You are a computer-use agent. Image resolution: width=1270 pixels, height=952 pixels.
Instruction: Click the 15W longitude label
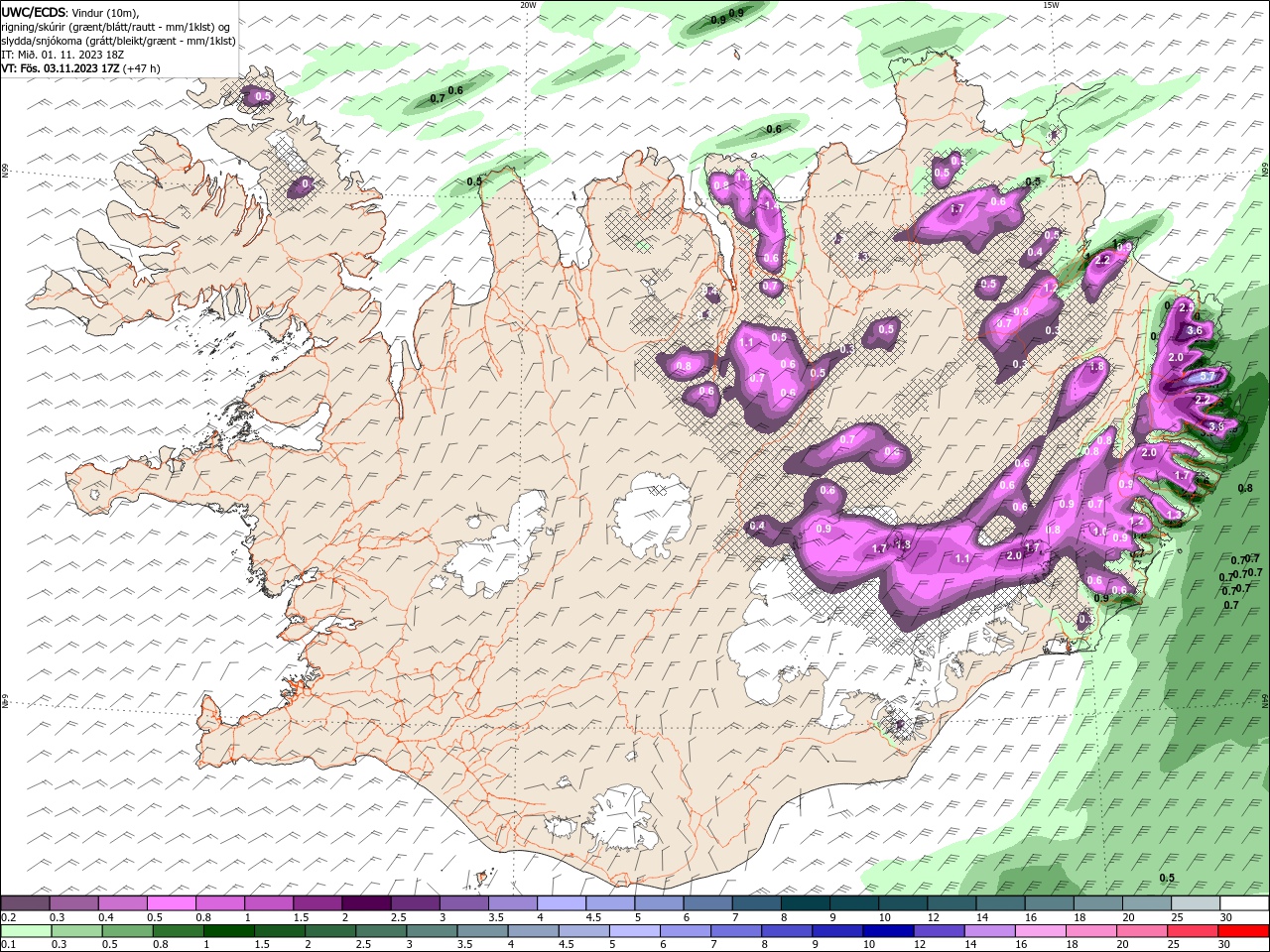point(1051,5)
